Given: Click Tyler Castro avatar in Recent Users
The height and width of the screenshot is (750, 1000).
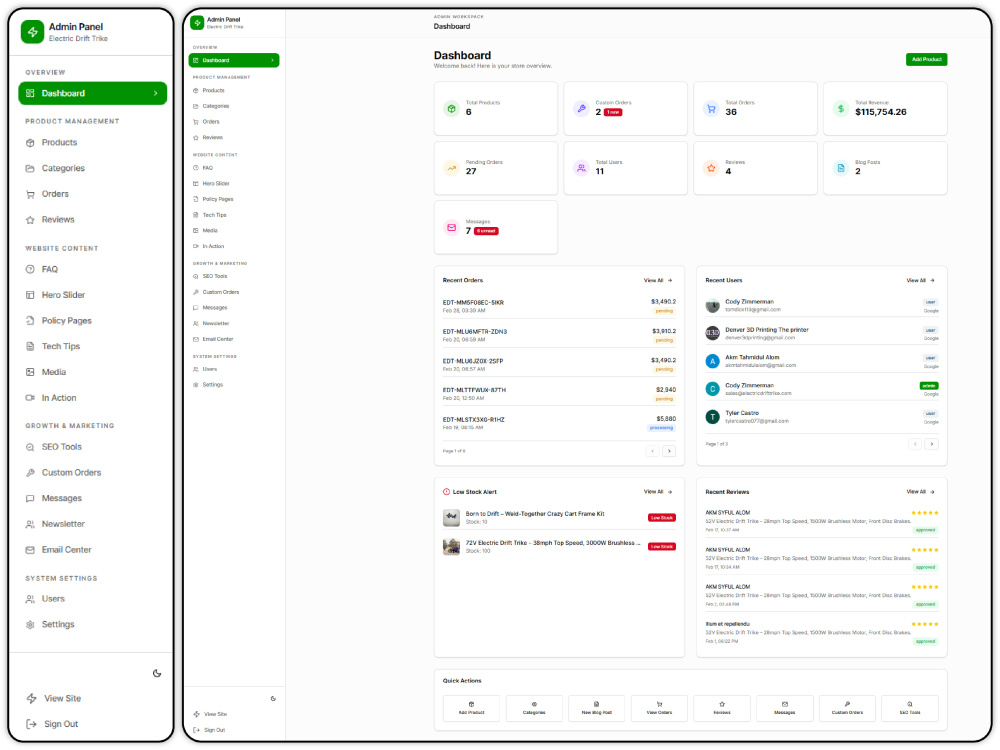Looking at the screenshot, I should click(x=712, y=417).
